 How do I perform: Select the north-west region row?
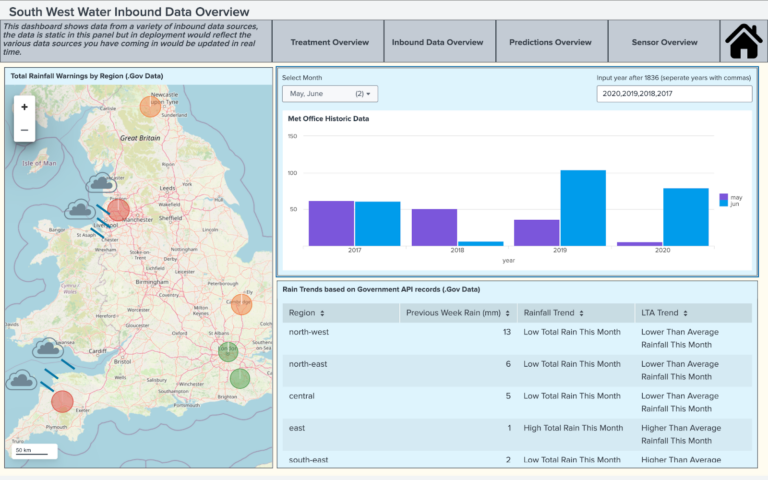pos(517,338)
